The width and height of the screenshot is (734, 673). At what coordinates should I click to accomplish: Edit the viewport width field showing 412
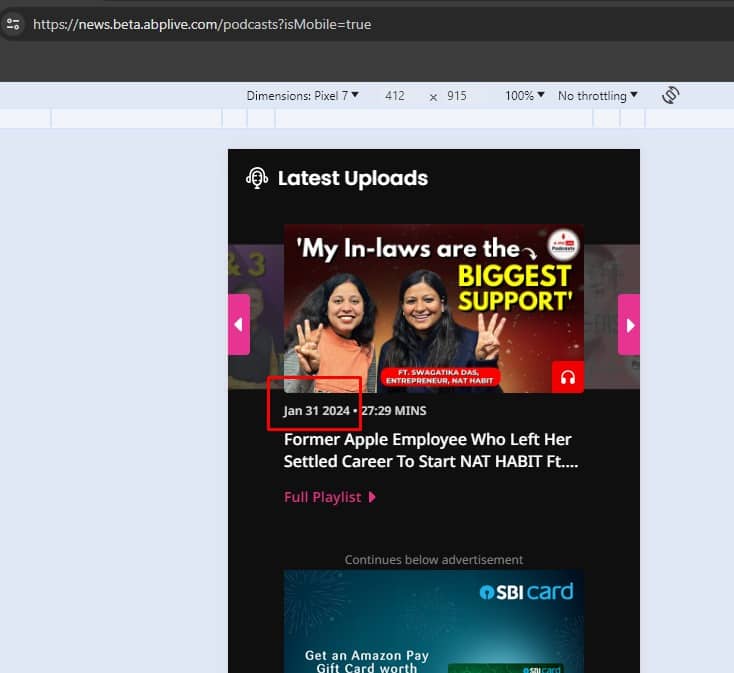(395, 95)
